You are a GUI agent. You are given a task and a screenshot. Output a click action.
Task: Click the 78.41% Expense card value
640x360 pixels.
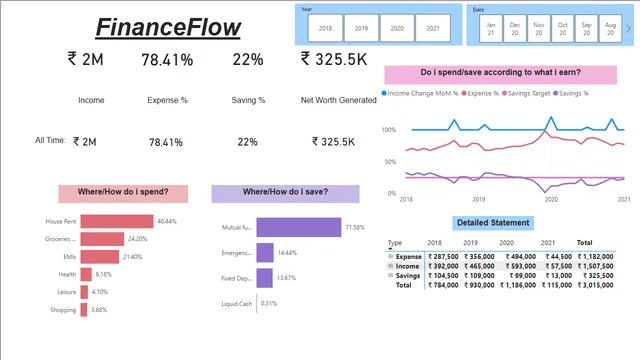[167, 60]
